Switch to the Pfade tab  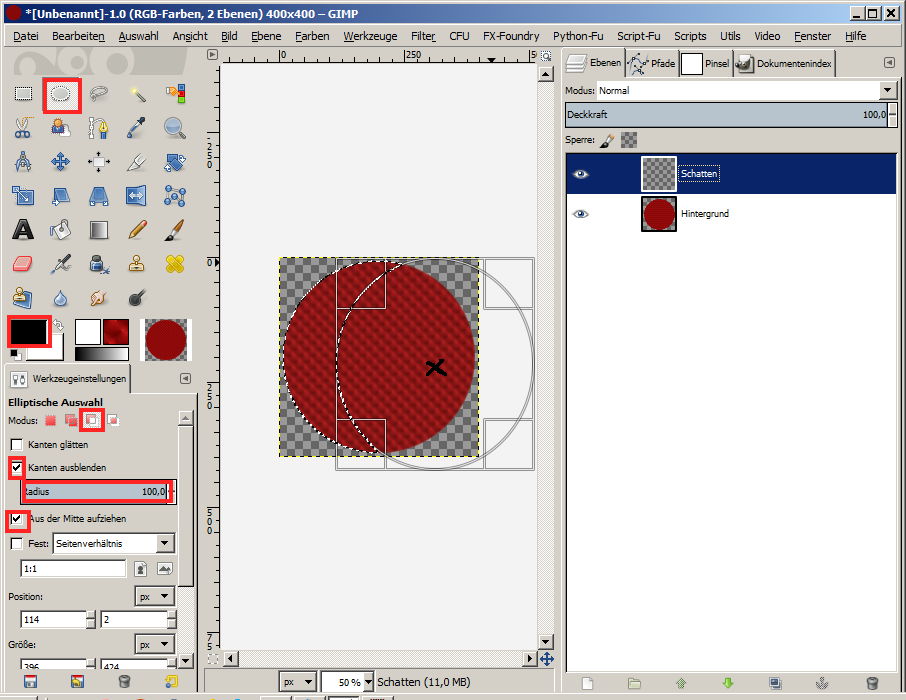[652, 64]
